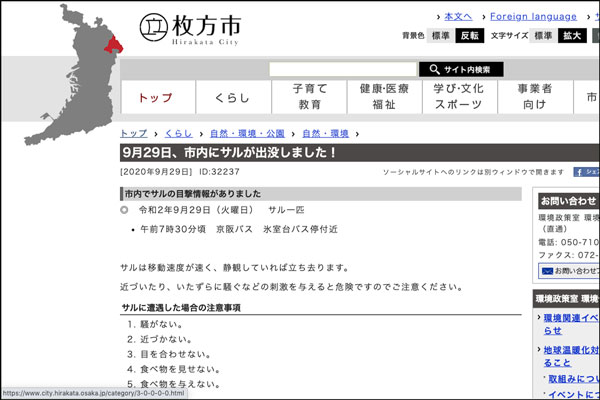
Task: Open the トップ navigation tab
Action: click(x=155, y=98)
